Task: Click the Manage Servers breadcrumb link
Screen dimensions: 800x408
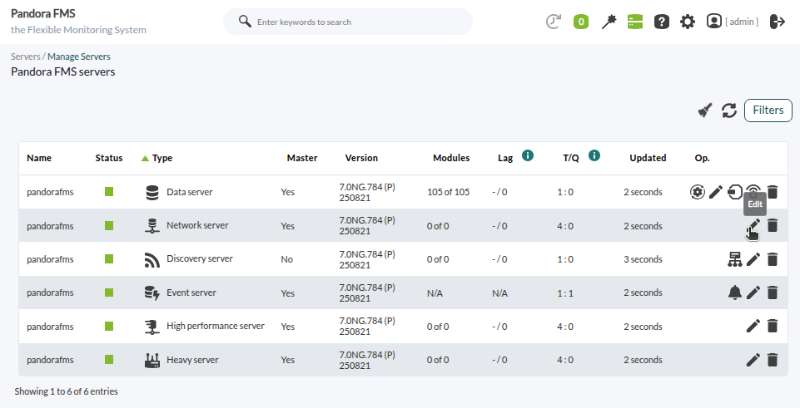Action: click(79, 57)
